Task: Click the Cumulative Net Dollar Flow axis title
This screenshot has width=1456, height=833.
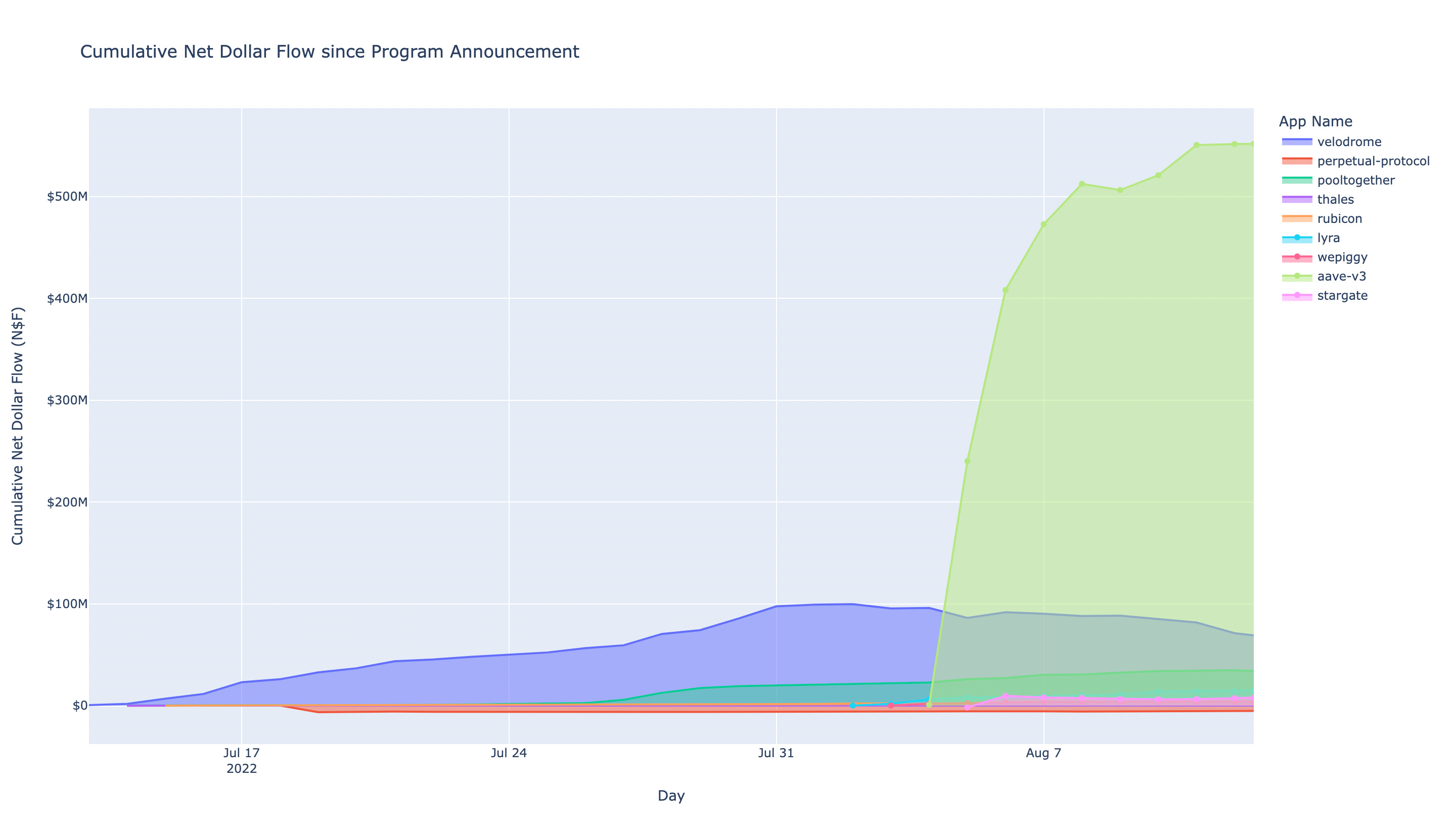Action: tap(18, 426)
